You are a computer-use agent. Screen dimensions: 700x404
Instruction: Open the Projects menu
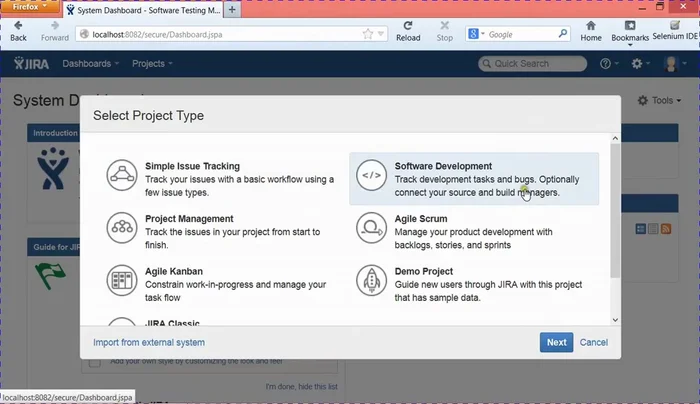(x=152, y=64)
